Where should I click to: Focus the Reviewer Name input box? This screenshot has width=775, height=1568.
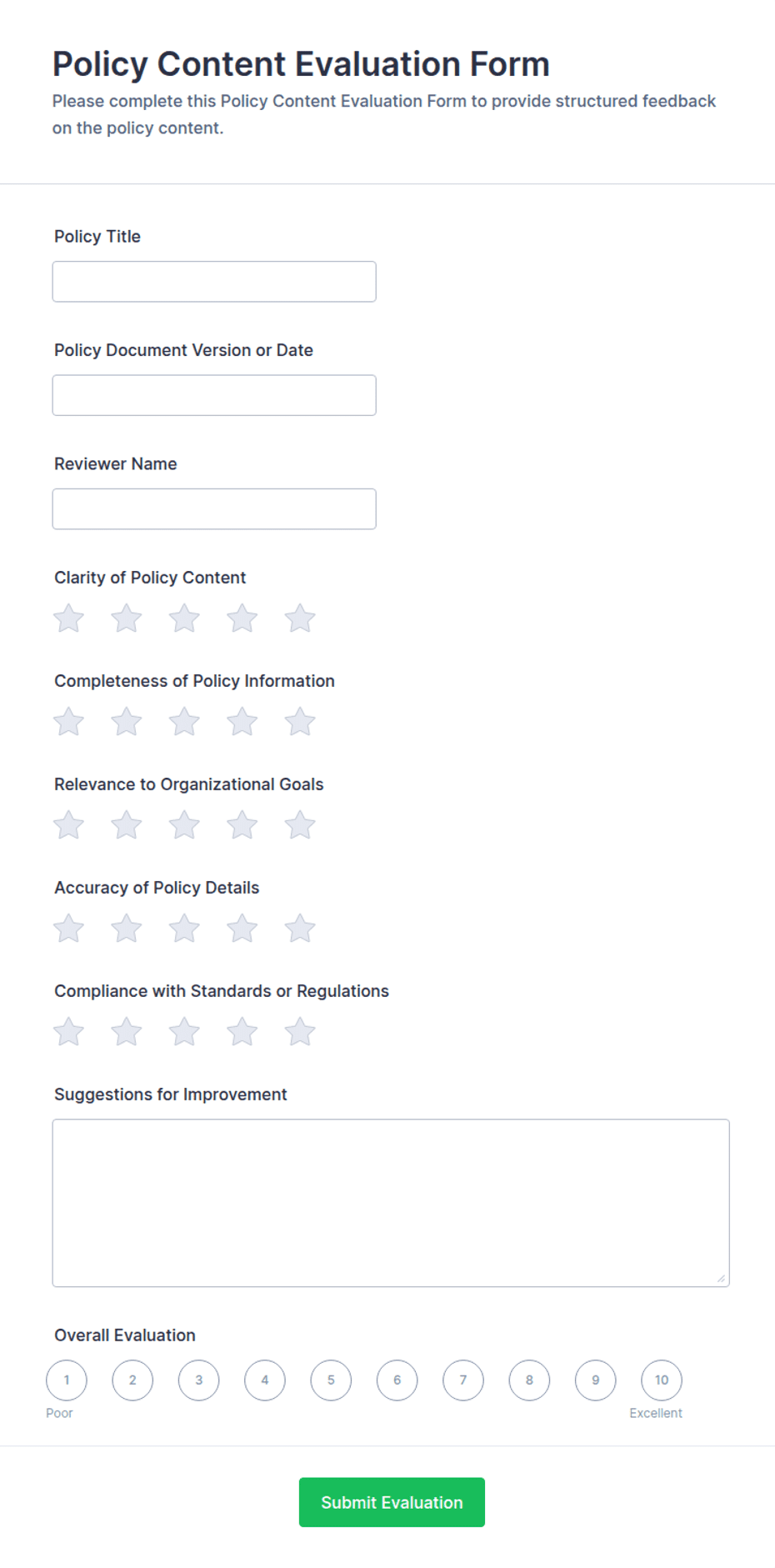pyautogui.click(x=214, y=508)
